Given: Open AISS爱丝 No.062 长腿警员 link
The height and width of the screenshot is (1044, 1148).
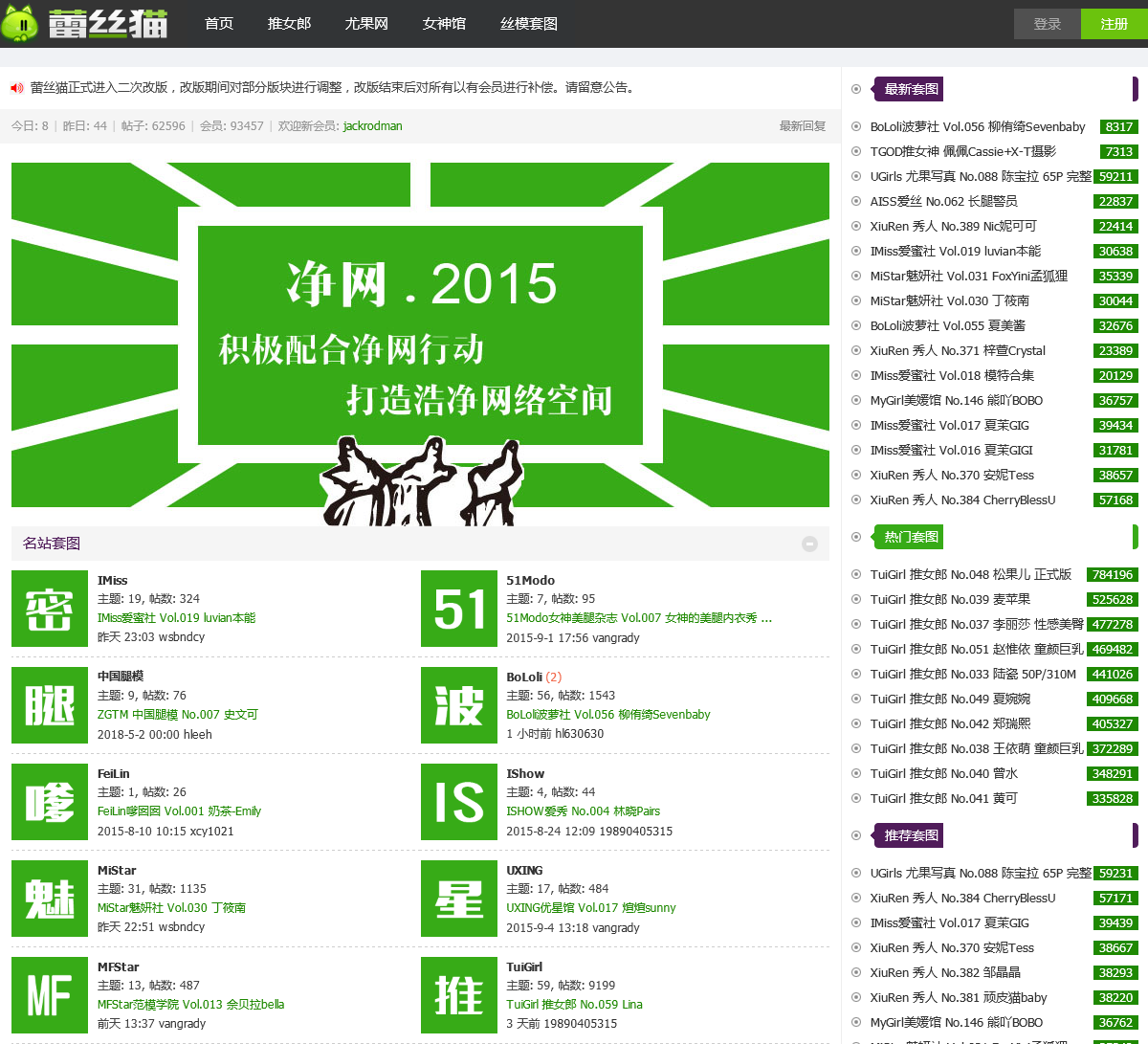Looking at the screenshot, I should 943,201.
